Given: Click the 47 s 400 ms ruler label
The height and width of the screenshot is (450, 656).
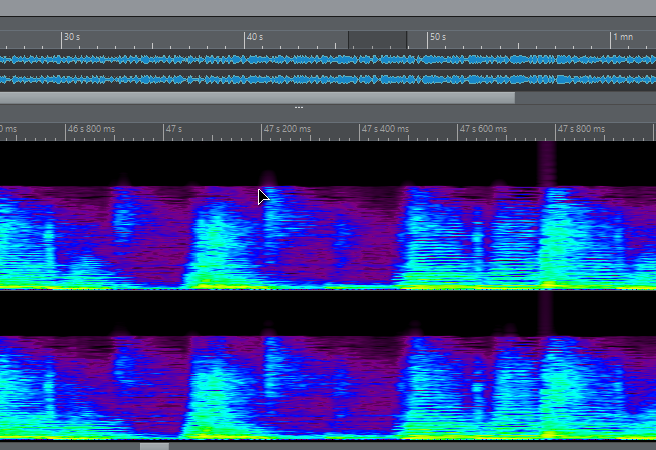Looking at the screenshot, I should 385,129.
